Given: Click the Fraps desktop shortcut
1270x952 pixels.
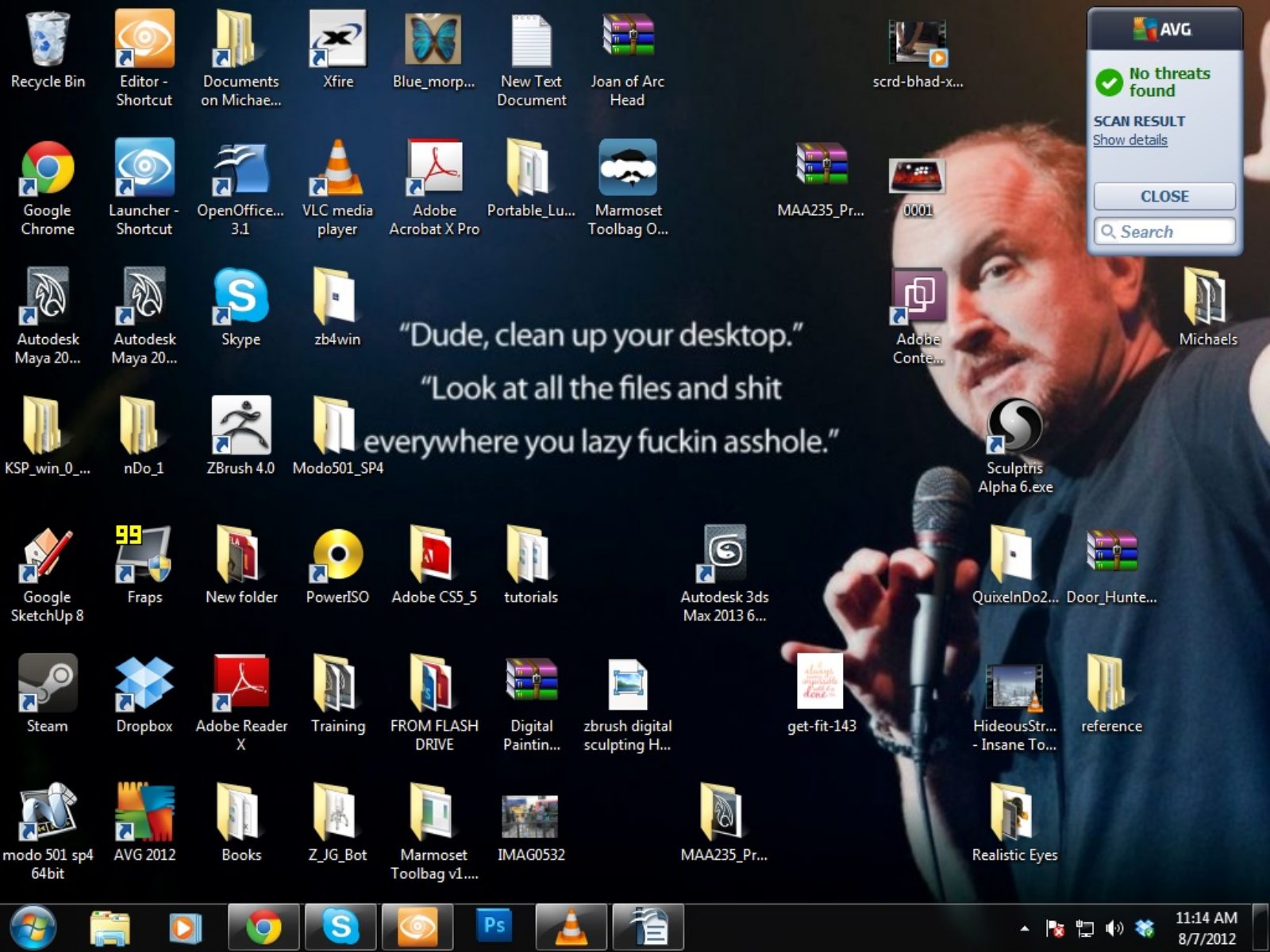Looking at the screenshot, I should [144, 555].
